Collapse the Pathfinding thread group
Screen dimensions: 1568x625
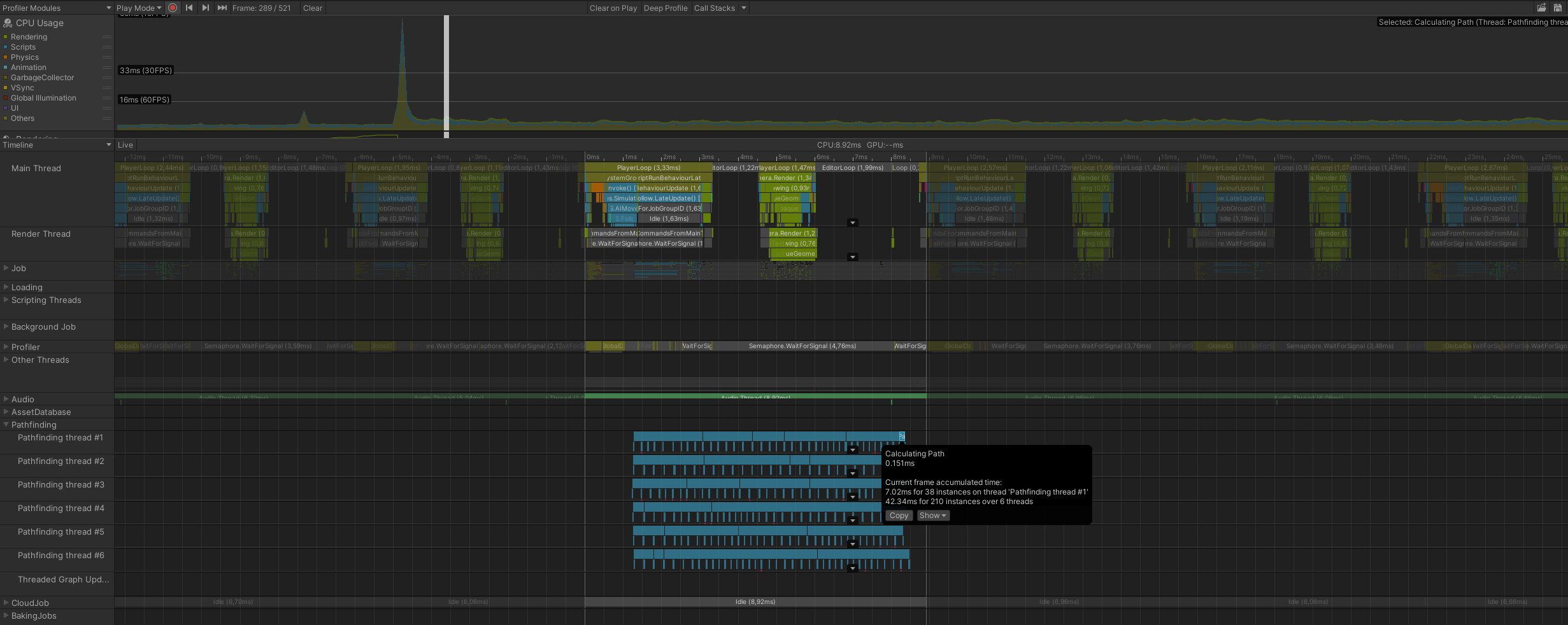pyautogui.click(x=6, y=425)
